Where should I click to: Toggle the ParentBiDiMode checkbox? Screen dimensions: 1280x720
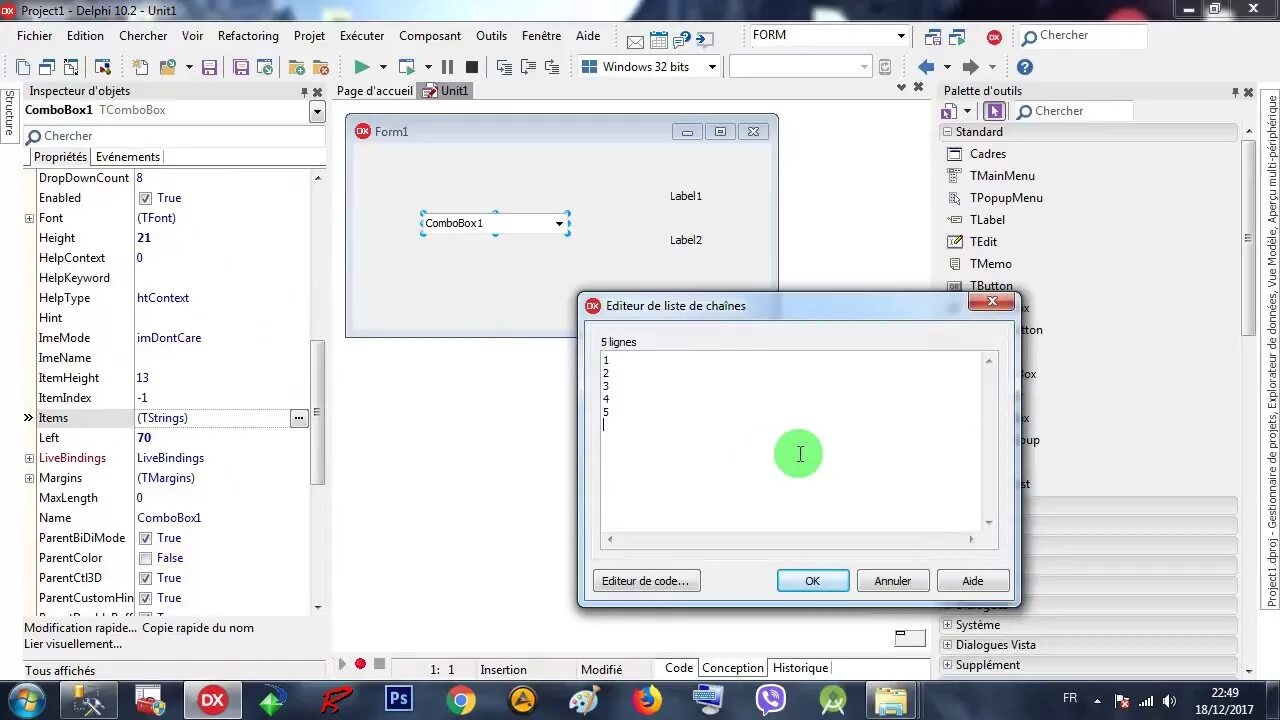(145, 538)
